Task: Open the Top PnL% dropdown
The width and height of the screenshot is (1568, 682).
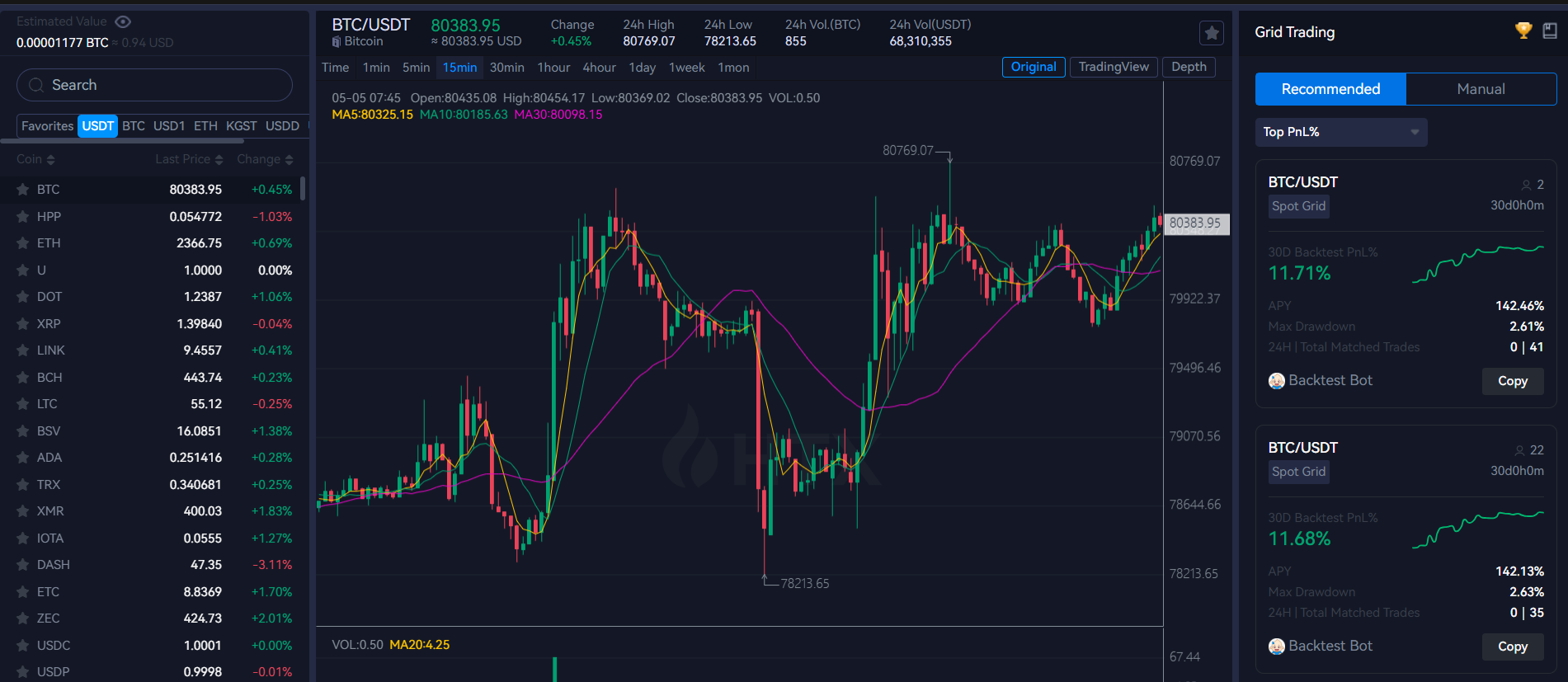Action: point(1341,132)
